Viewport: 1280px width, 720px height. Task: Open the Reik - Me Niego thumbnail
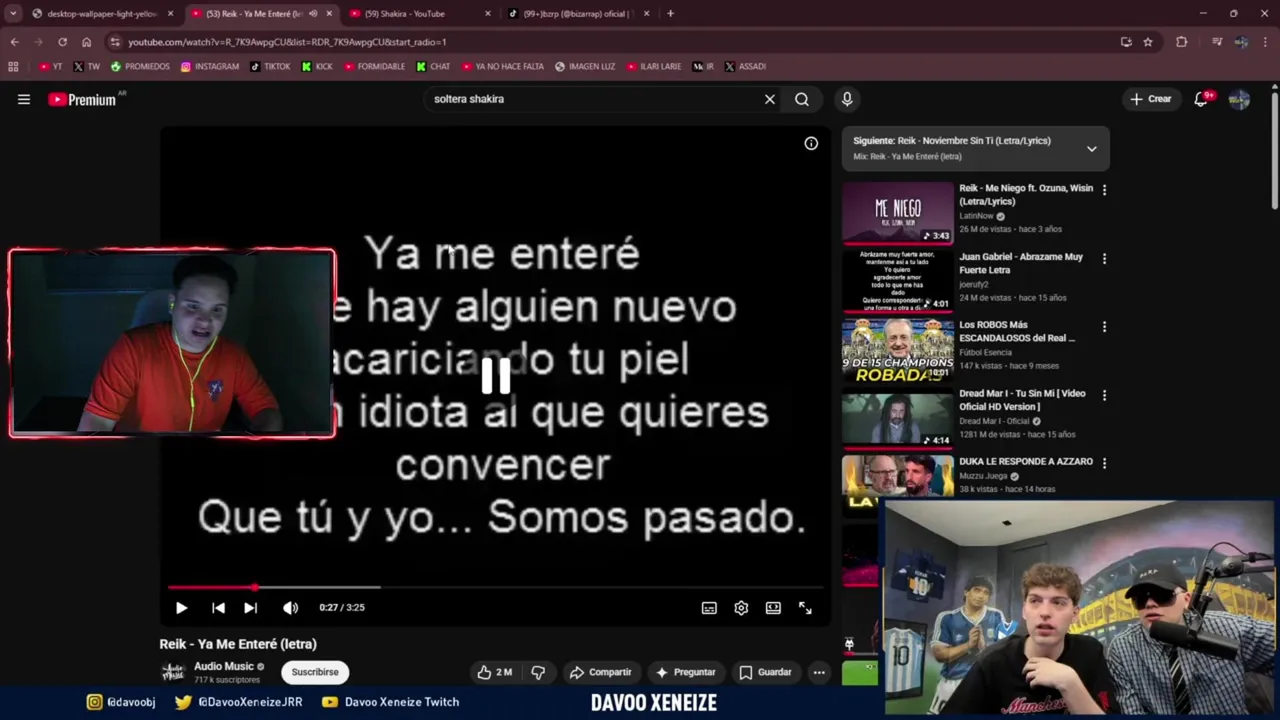tap(898, 213)
